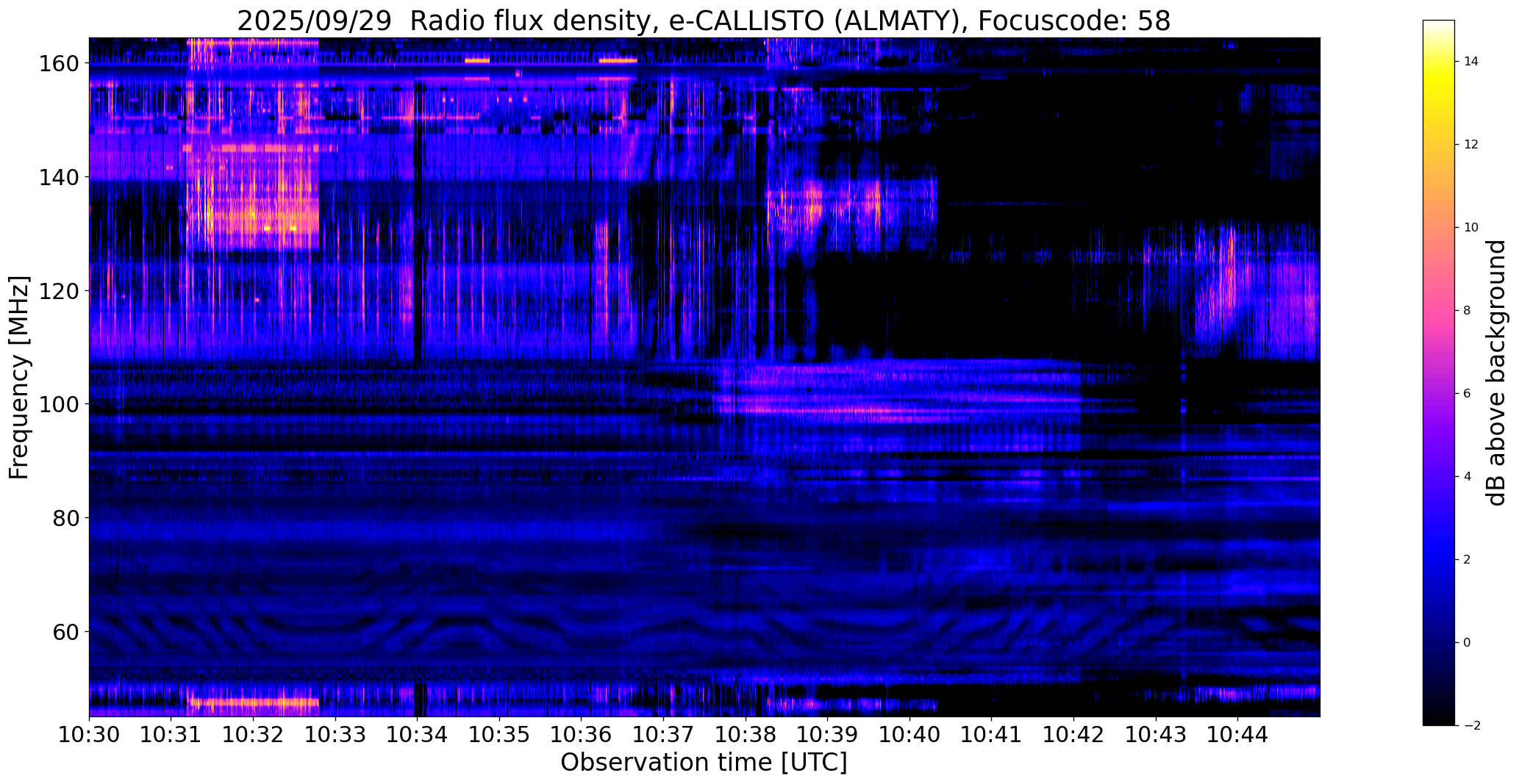The image size is (1519, 784).
Task: Click the 10:38 time tick label
Action: pos(746,734)
